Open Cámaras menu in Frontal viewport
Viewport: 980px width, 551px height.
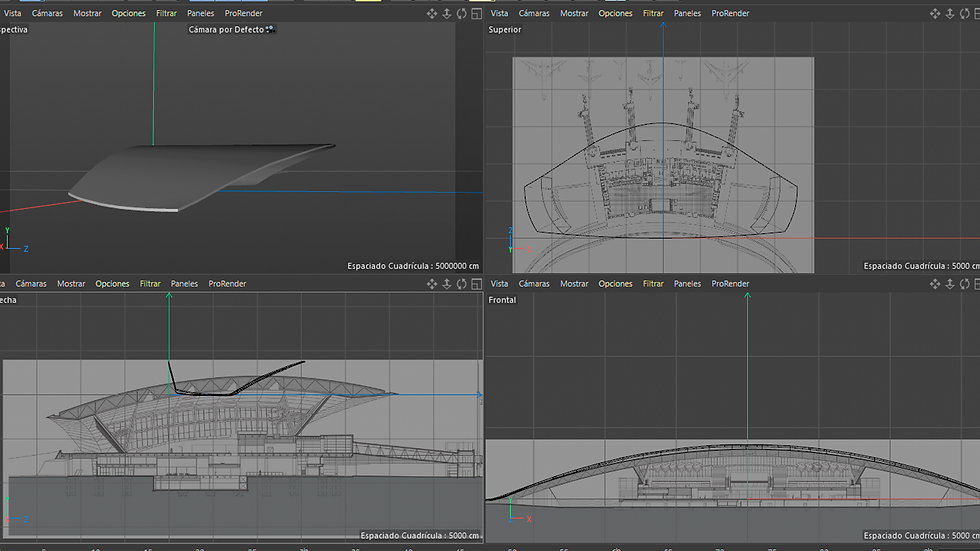click(534, 284)
